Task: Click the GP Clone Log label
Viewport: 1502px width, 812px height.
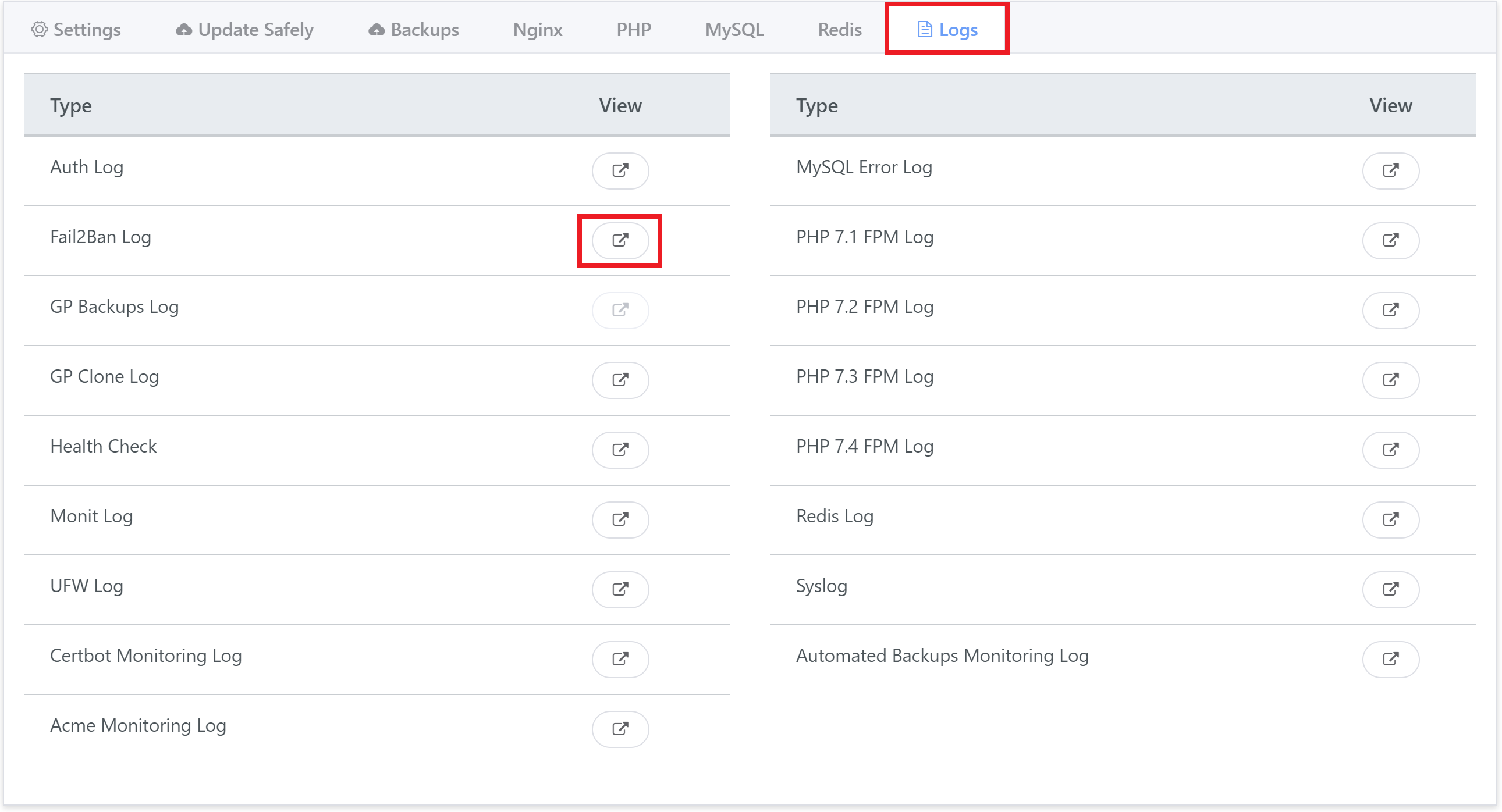Action: (x=104, y=377)
